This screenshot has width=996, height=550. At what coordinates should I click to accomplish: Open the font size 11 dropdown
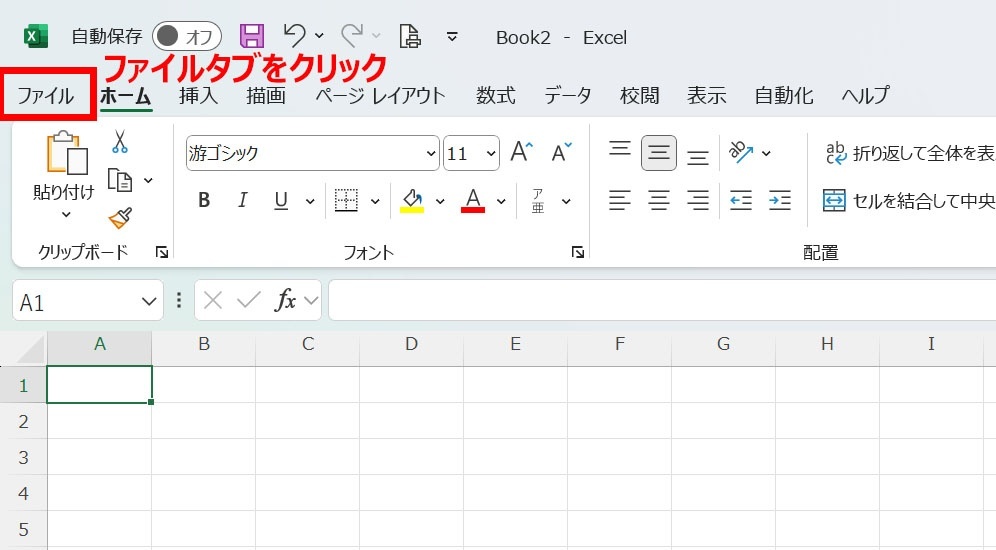tap(490, 153)
